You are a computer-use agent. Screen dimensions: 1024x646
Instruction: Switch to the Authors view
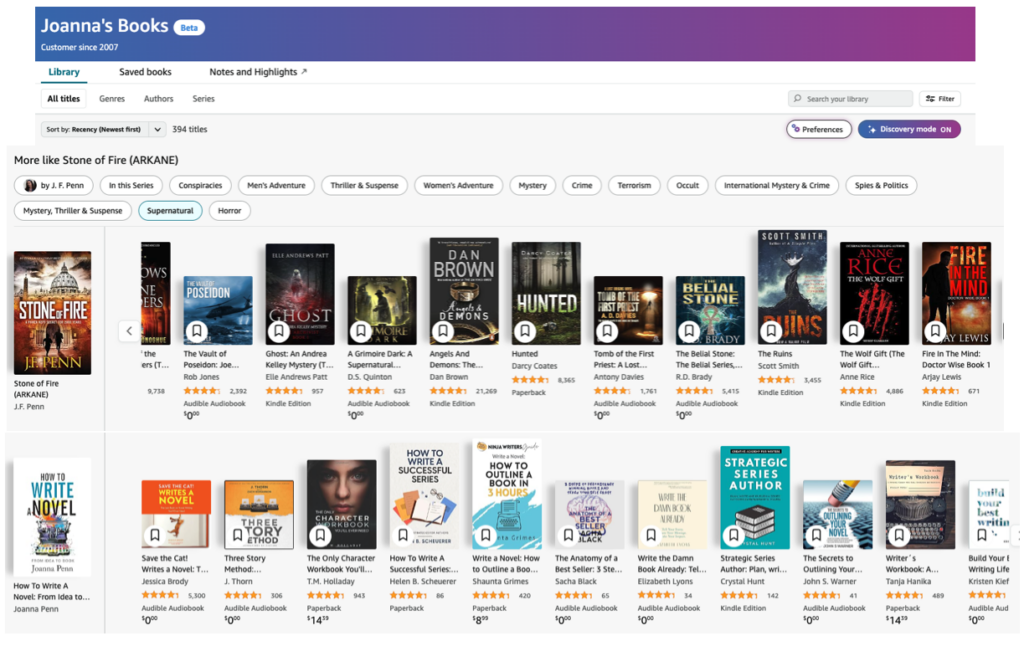(159, 99)
